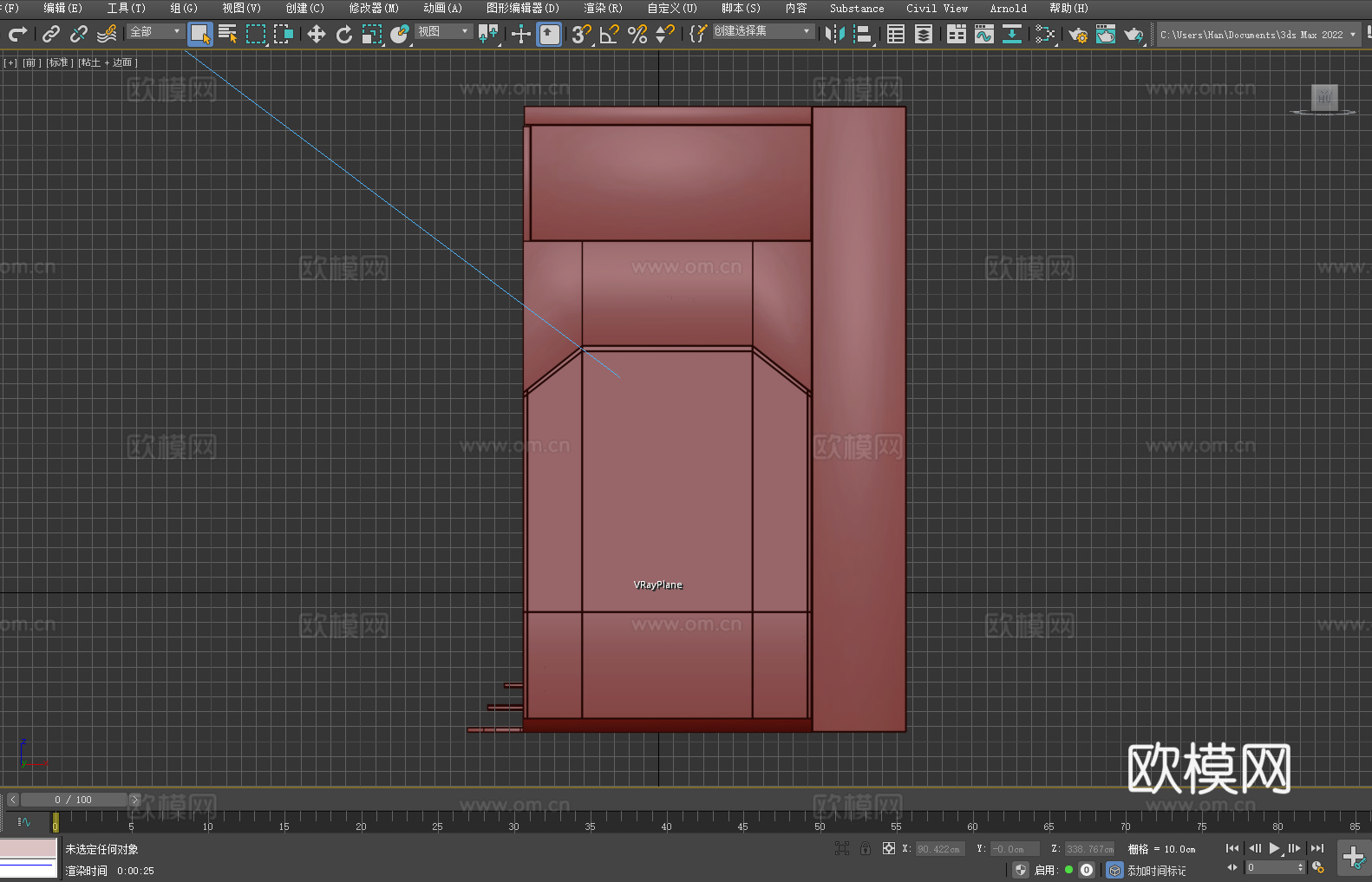Go to the start frame button
Screen dimensions: 1372x882
(1232, 848)
